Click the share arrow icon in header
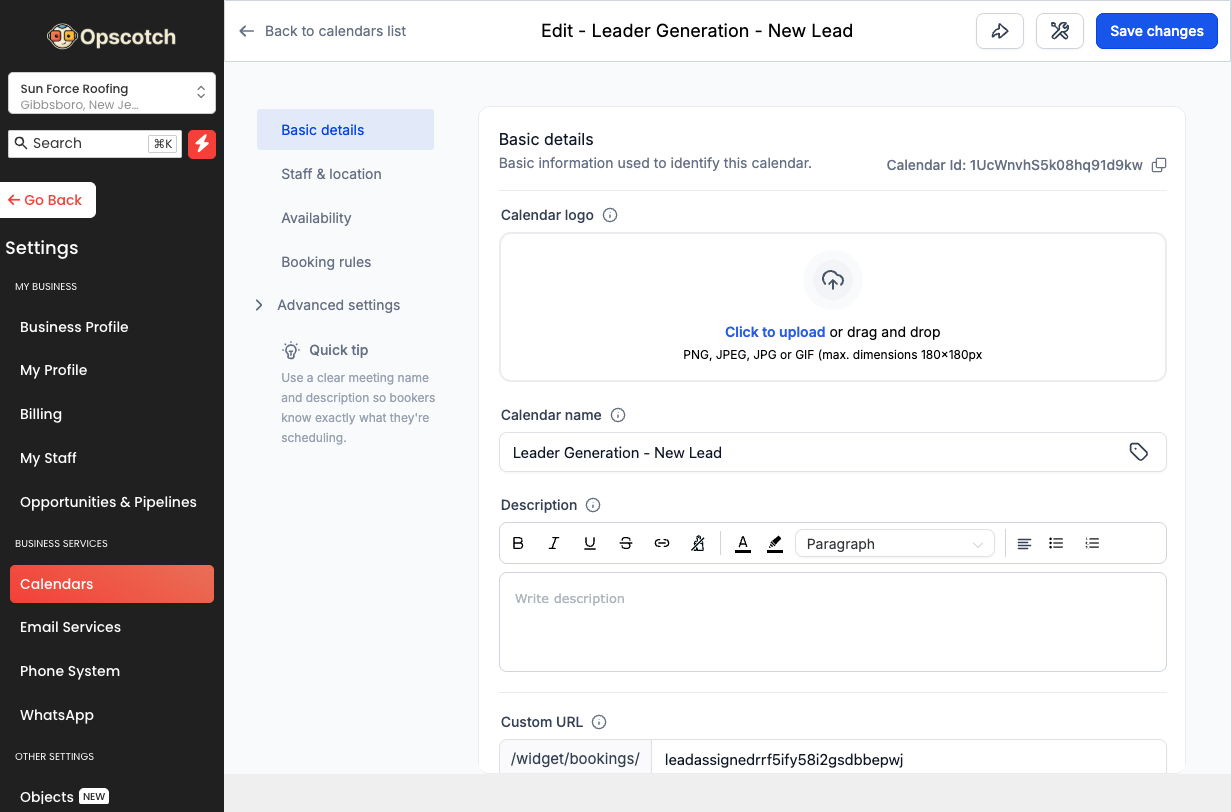The height and width of the screenshot is (812, 1231). pos(999,31)
